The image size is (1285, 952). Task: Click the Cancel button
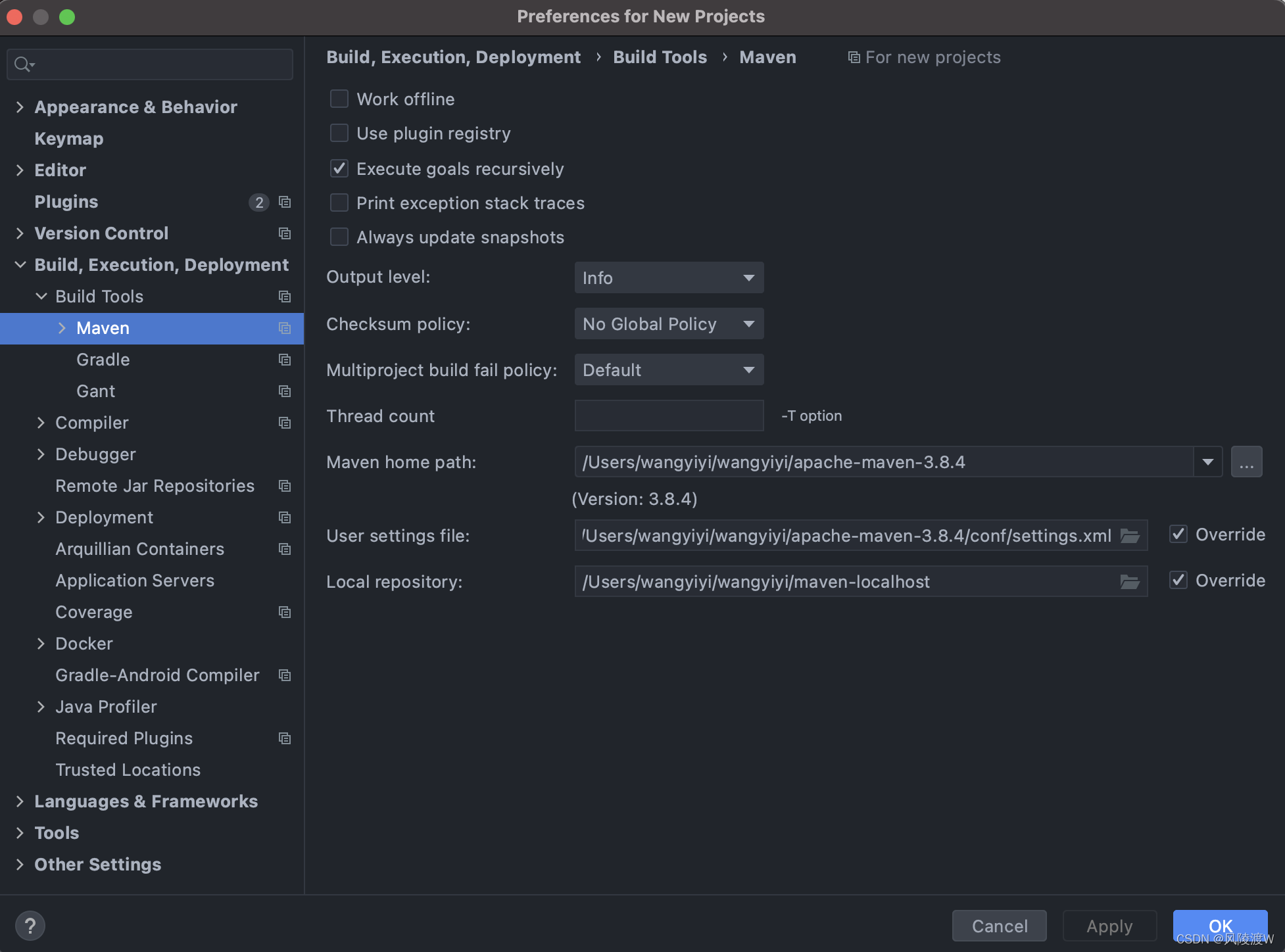(999, 926)
